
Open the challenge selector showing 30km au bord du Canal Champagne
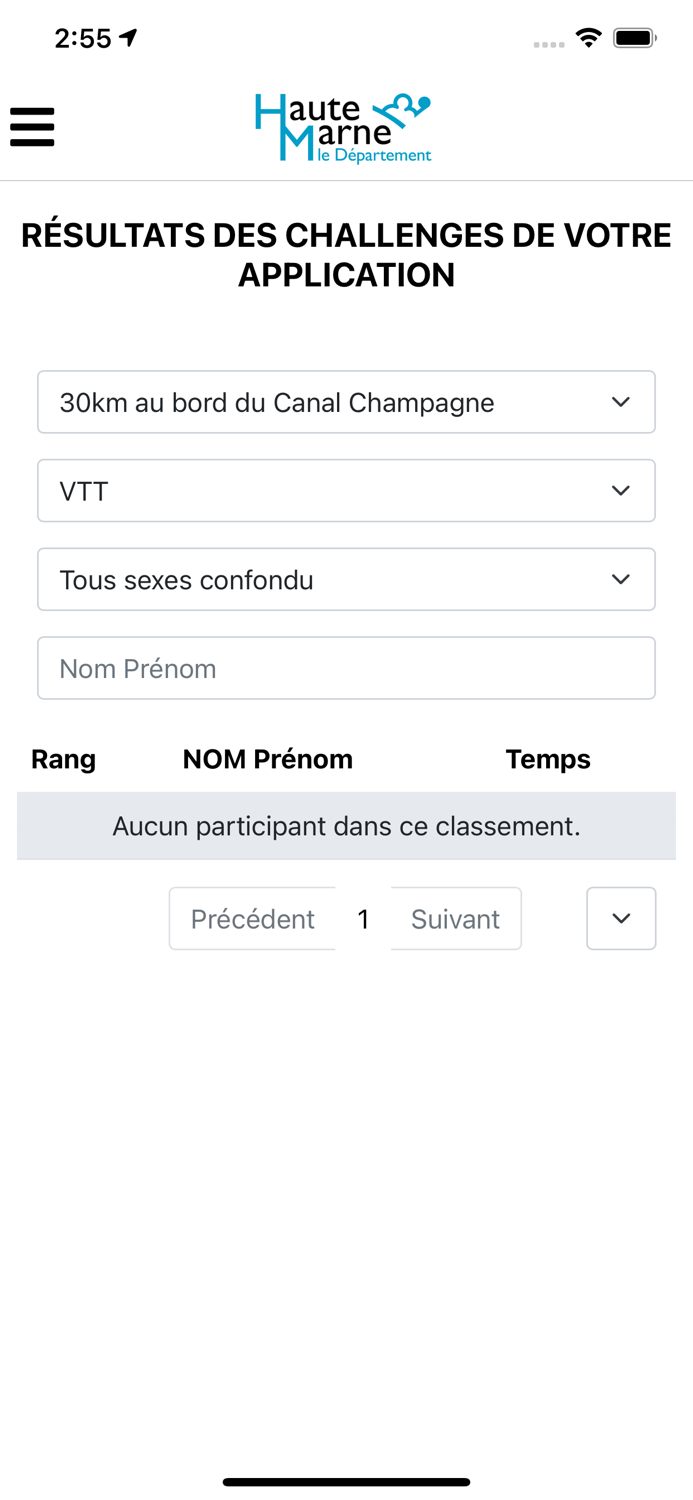click(346, 402)
